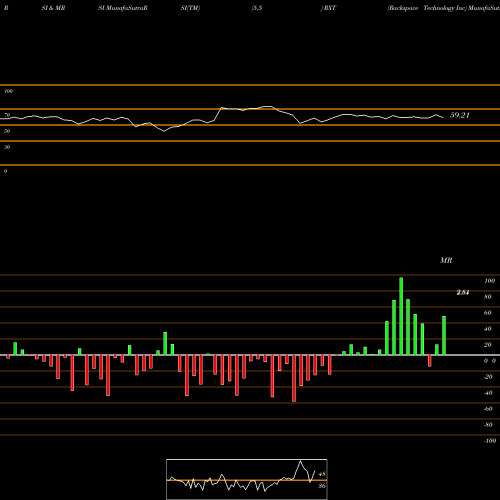Viewport: 500px width, 500px height.
Task: Click the 48 label in mini chart
Action: tap(322, 474)
